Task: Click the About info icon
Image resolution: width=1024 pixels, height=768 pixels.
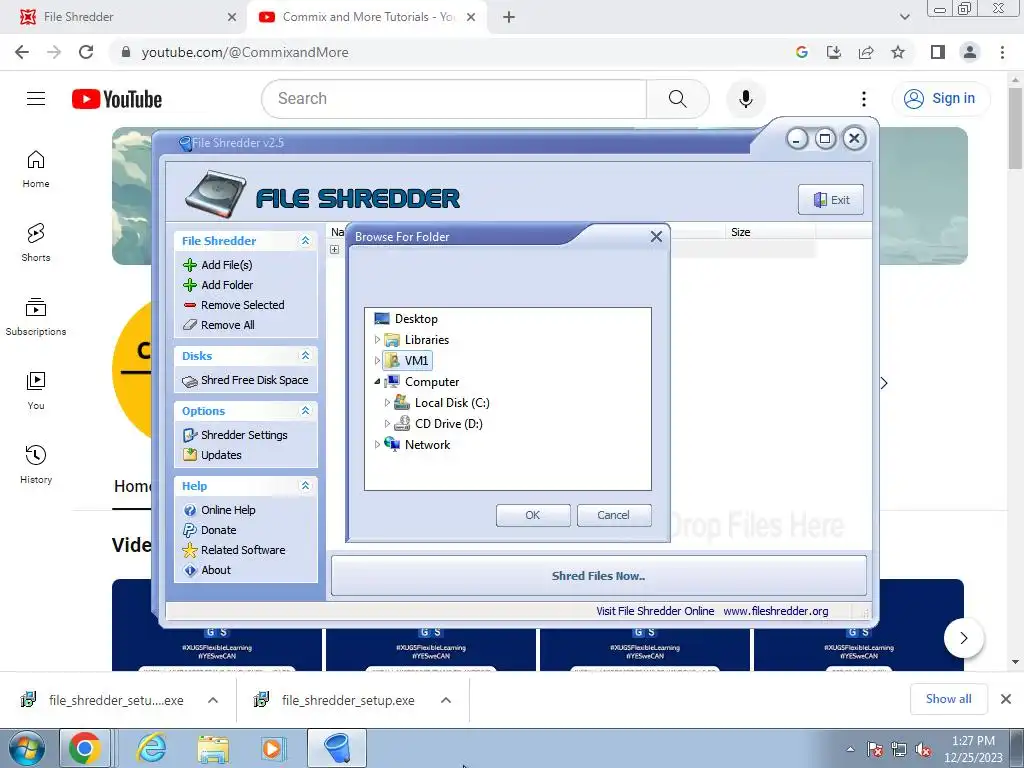Action: click(x=190, y=570)
